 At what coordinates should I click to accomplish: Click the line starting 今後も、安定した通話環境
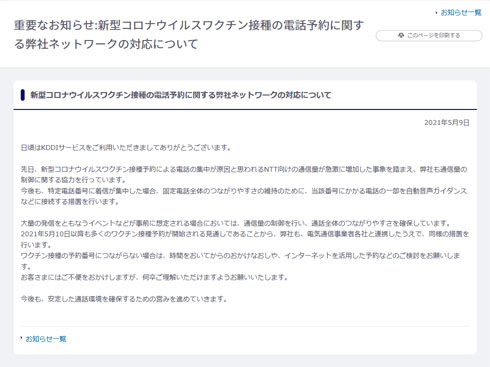point(124,299)
